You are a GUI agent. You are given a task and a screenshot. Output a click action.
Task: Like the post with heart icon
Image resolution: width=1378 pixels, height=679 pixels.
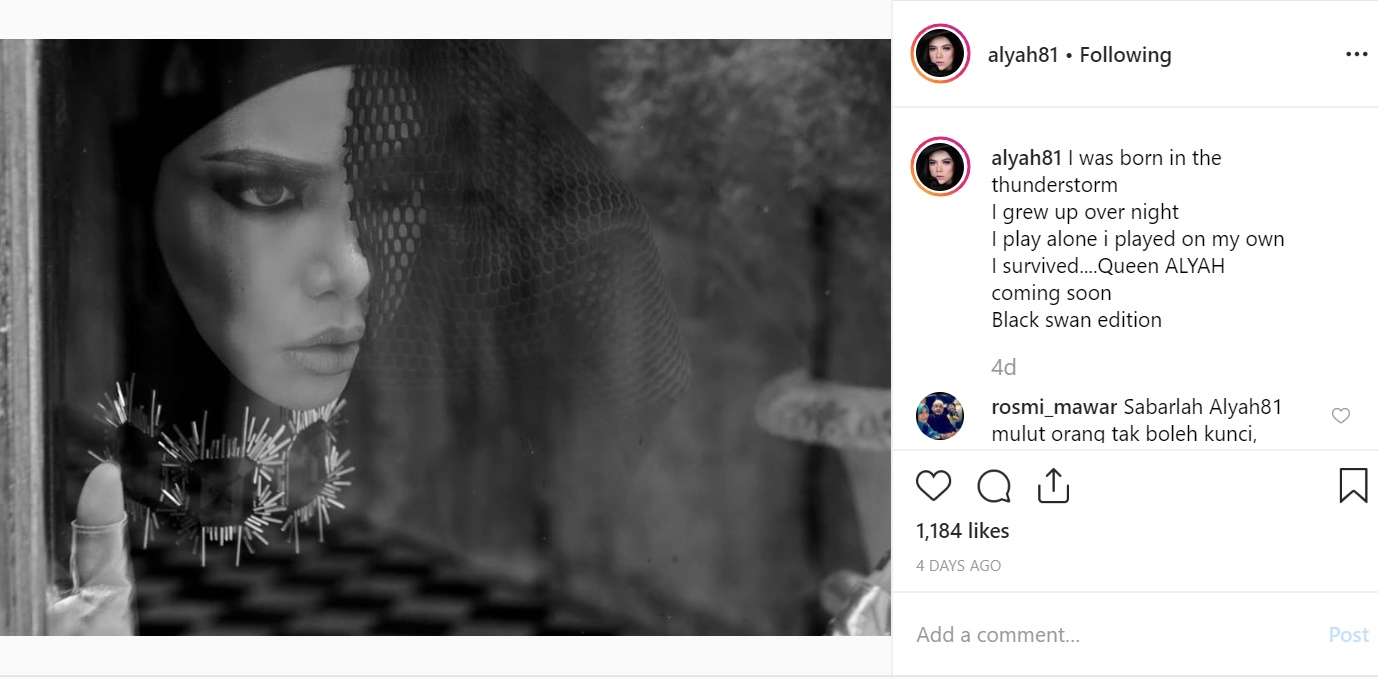[x=933, y=486]
